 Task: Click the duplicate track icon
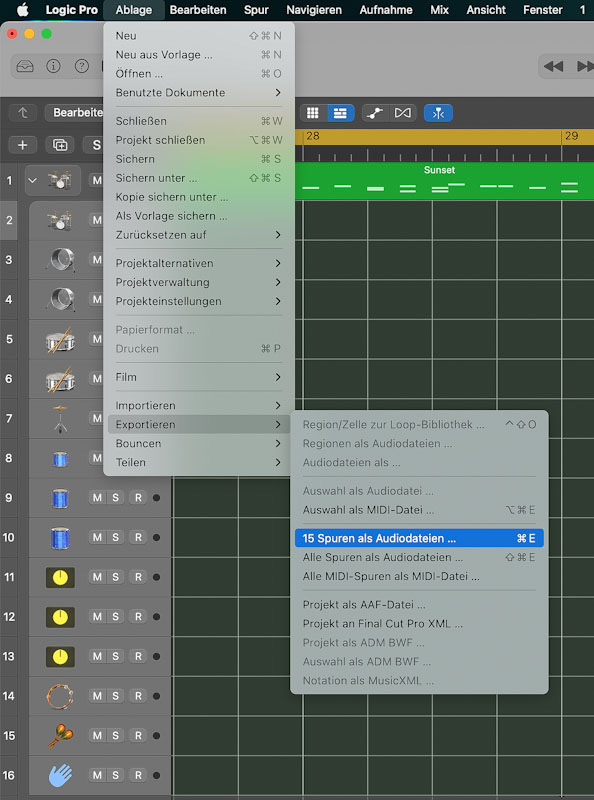click(x=60, y=145)
